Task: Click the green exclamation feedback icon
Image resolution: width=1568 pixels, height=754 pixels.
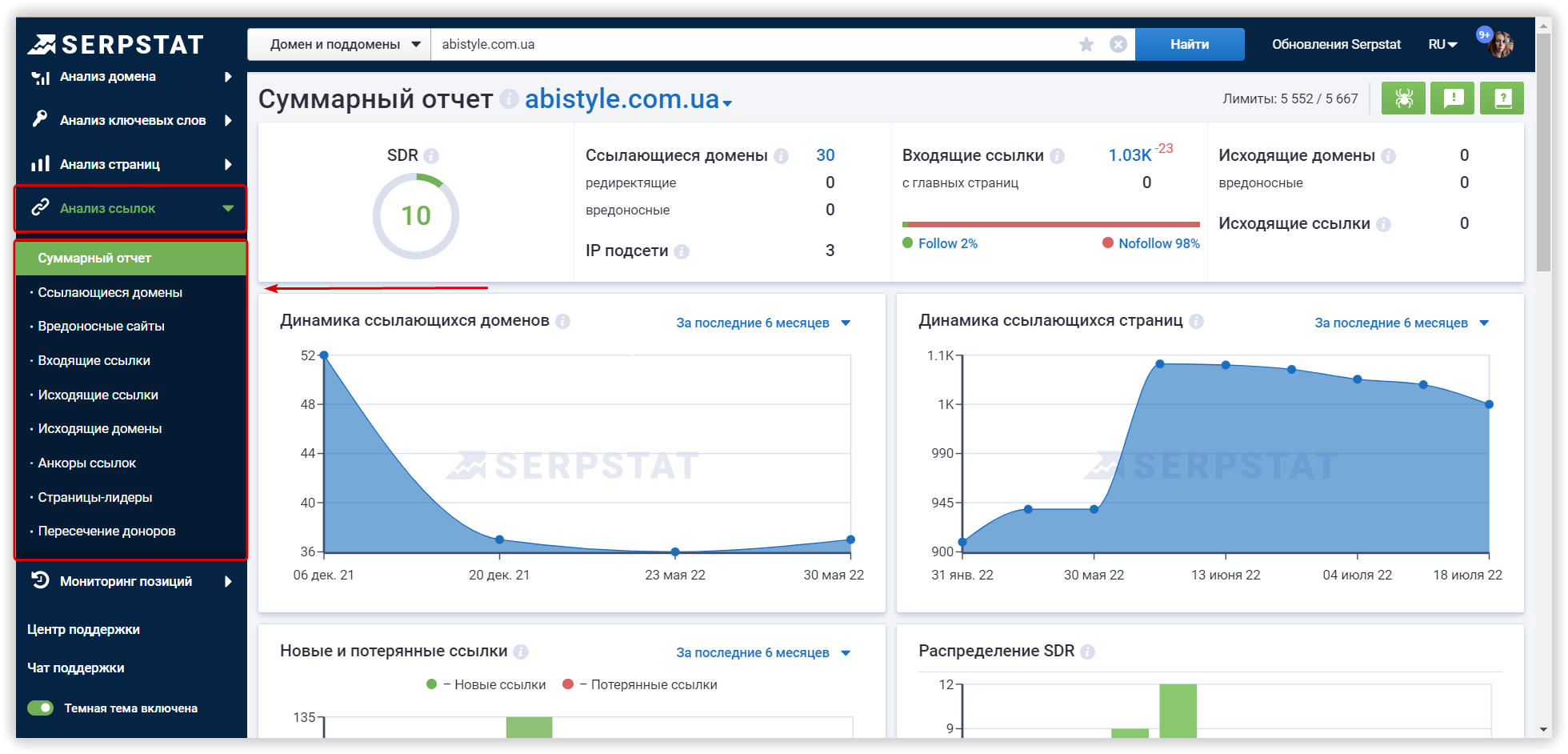Action: point(1453,98)
